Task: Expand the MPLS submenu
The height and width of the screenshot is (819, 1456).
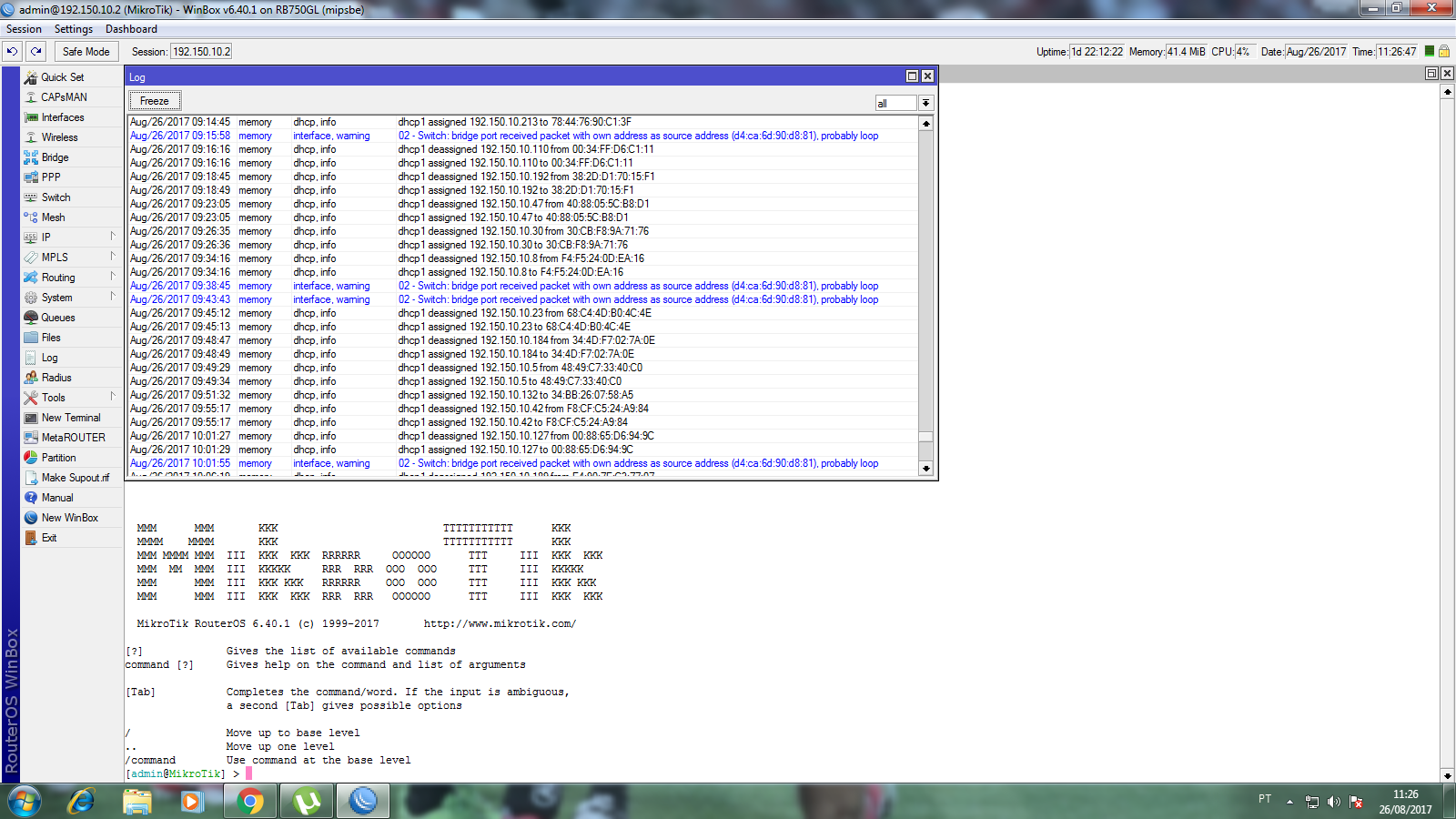Action: tap(72, 258)
